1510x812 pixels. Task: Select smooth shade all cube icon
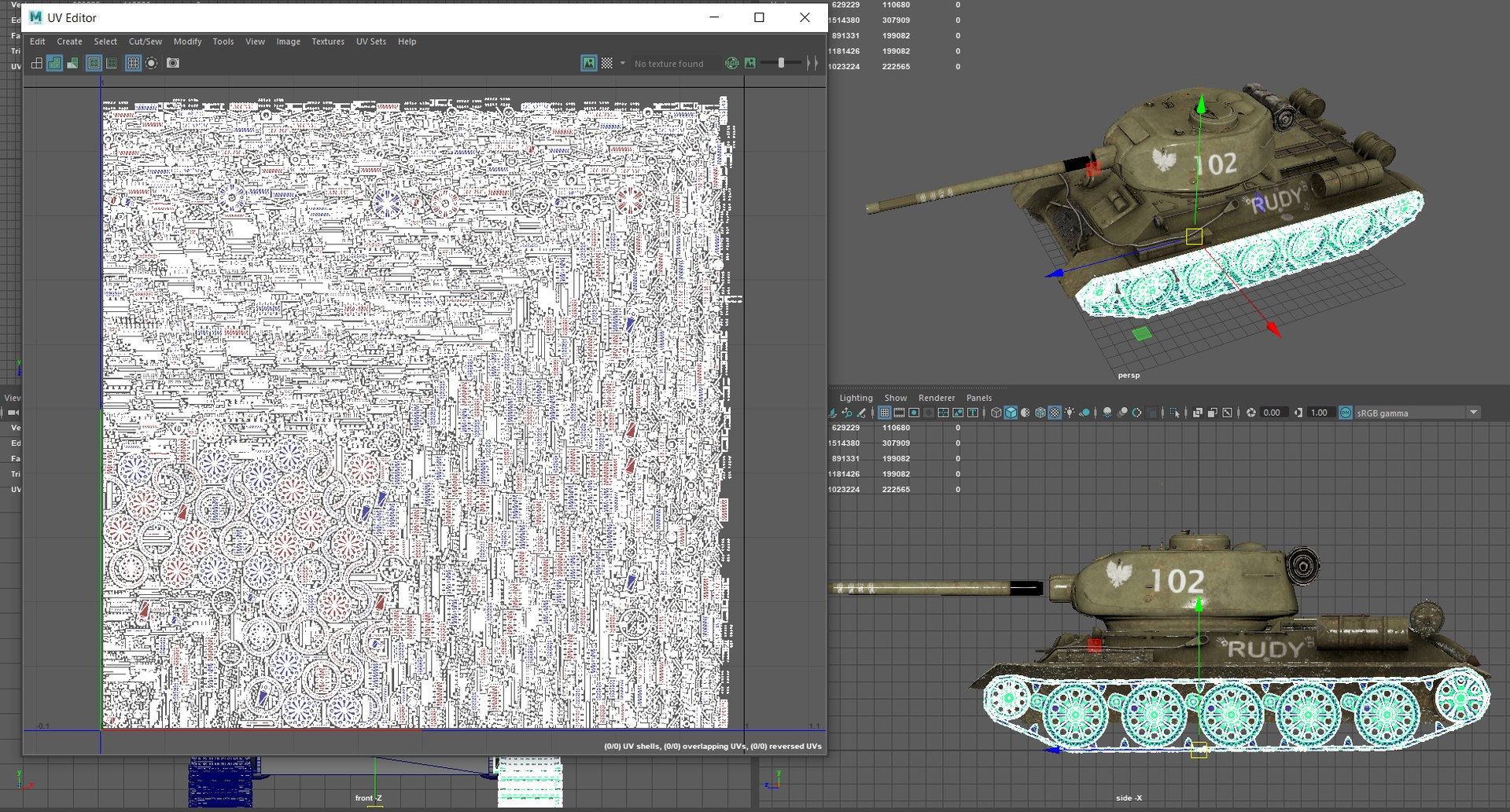[1011, 413]
